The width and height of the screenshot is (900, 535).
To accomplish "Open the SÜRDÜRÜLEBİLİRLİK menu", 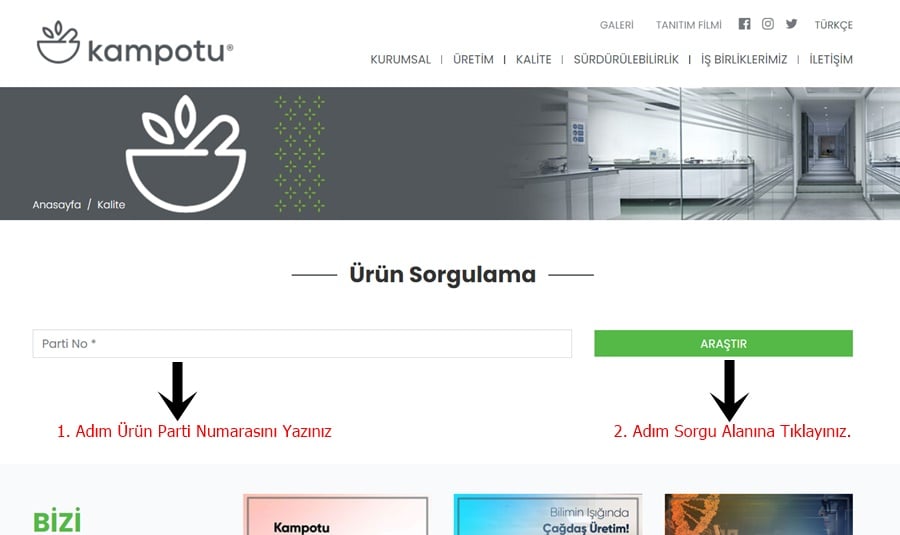I will point(626,60).
